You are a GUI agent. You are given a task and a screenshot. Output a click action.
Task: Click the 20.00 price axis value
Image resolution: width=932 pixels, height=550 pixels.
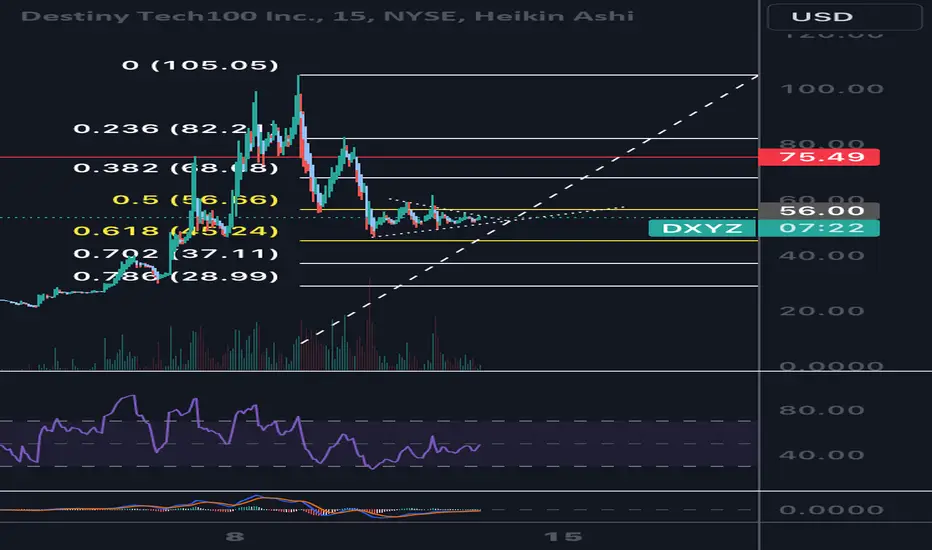click(822, 311)
